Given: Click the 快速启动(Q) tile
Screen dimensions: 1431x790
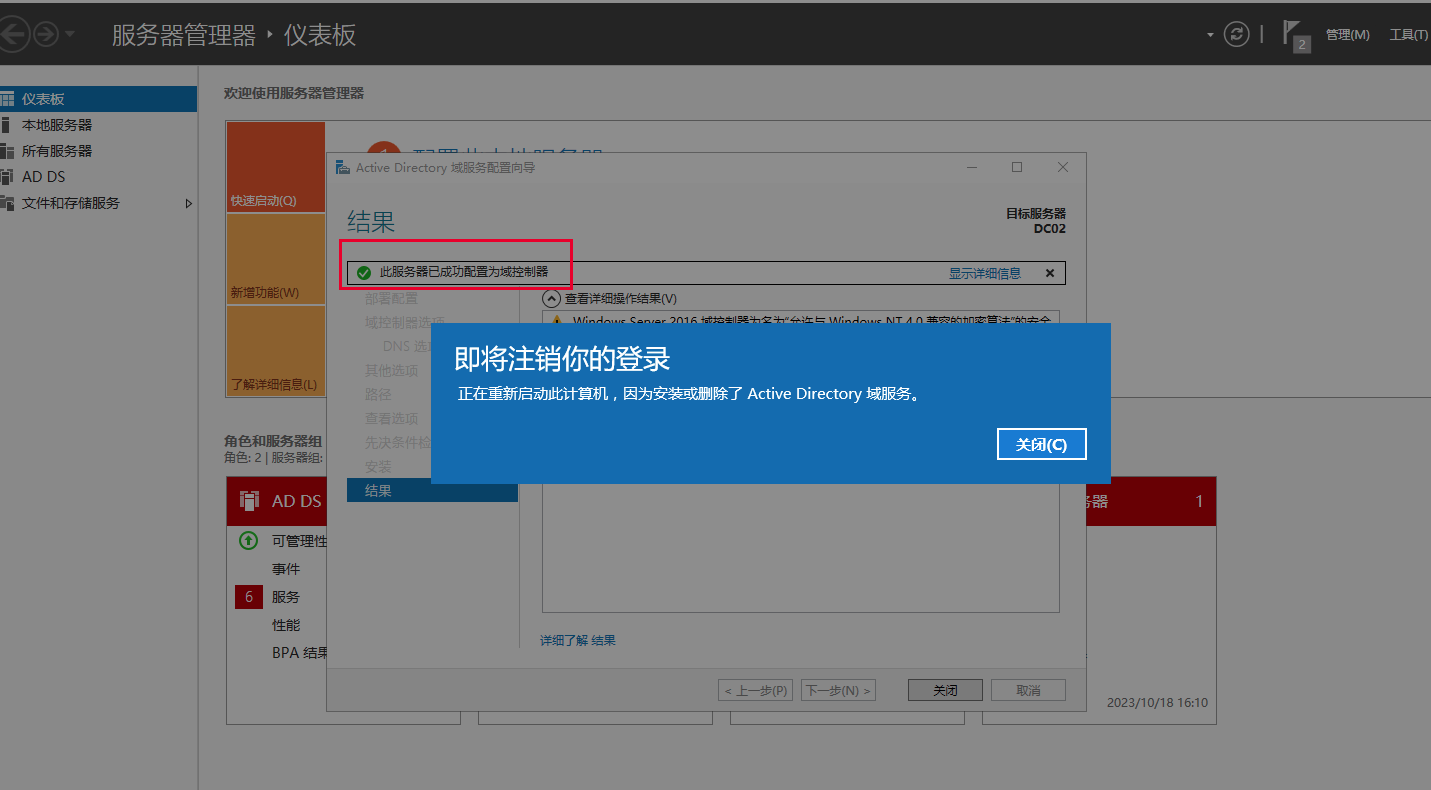Looking at the screenshot, I should 275,167.
